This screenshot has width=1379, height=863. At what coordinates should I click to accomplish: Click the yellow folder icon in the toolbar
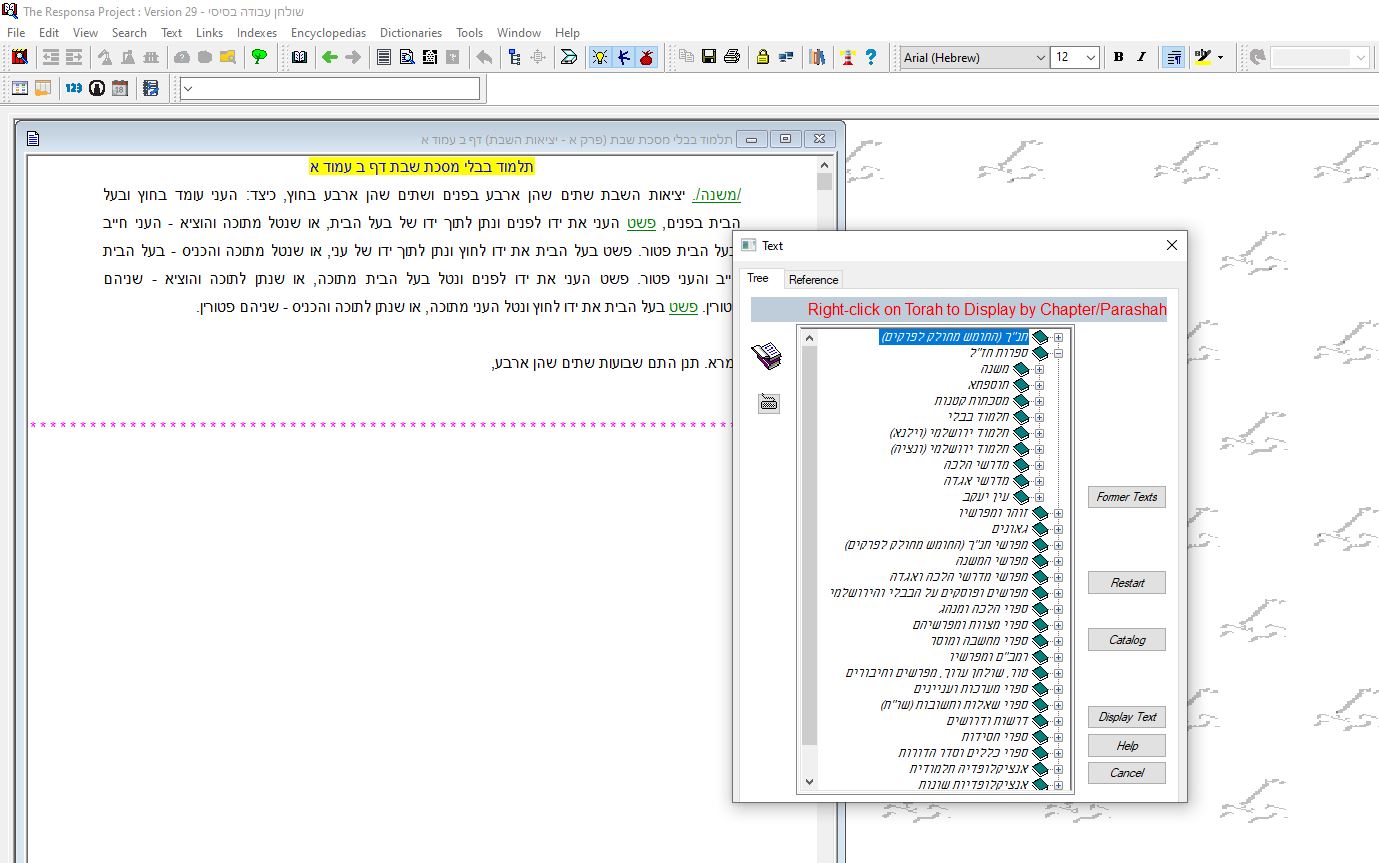click(x=227, y=57)
